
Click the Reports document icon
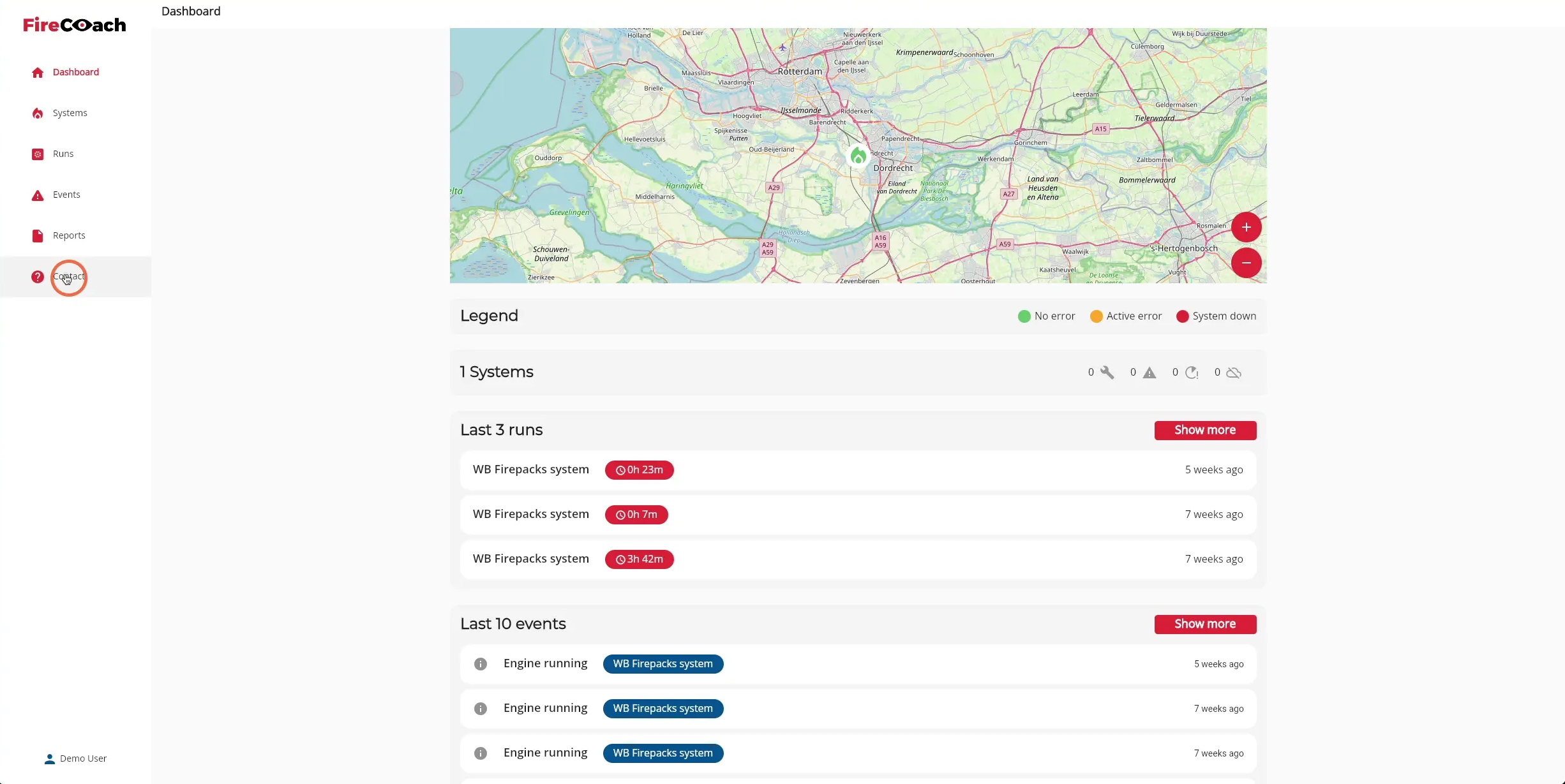[38, 235]
